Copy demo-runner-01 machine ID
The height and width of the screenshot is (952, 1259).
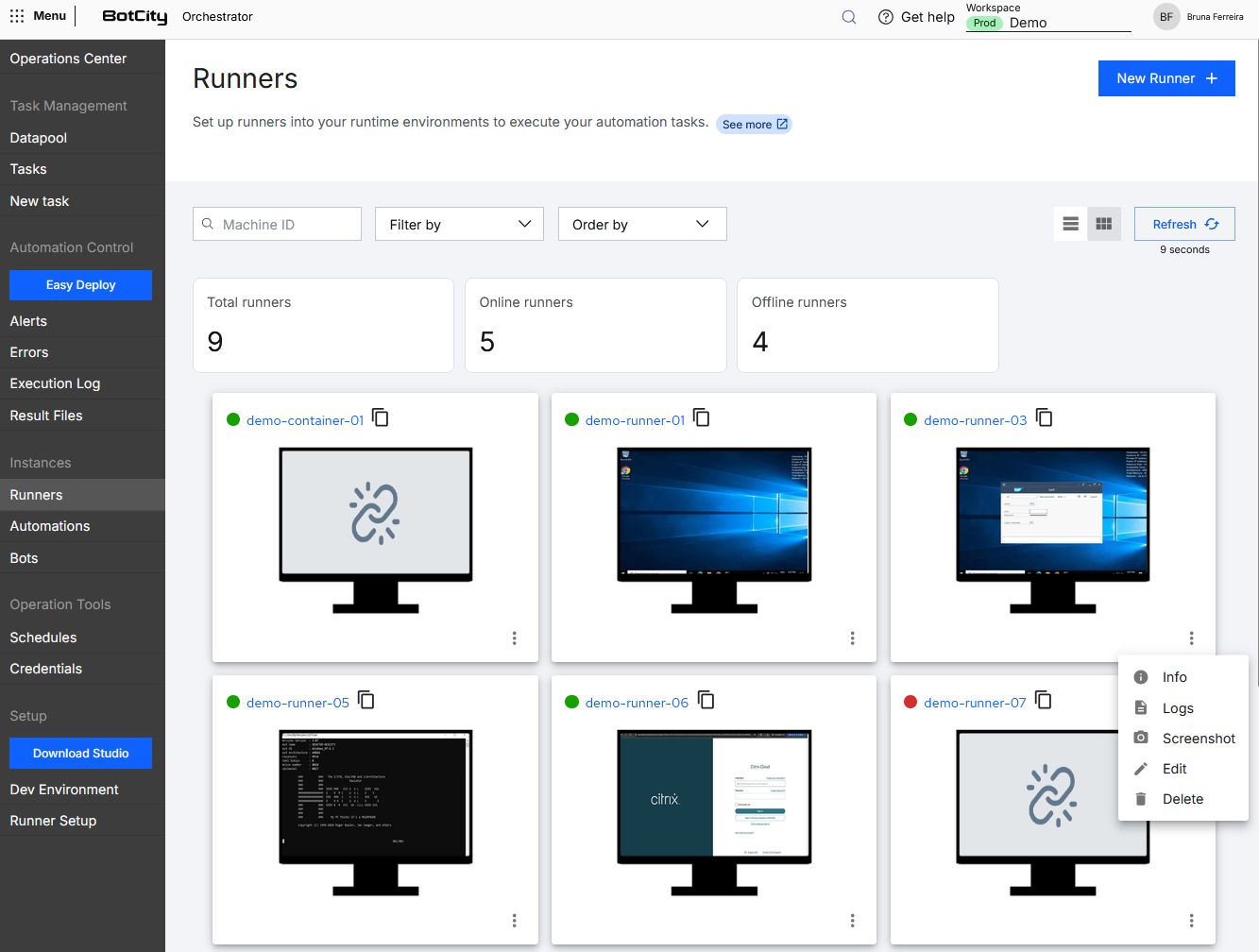(x=702, y=417)
